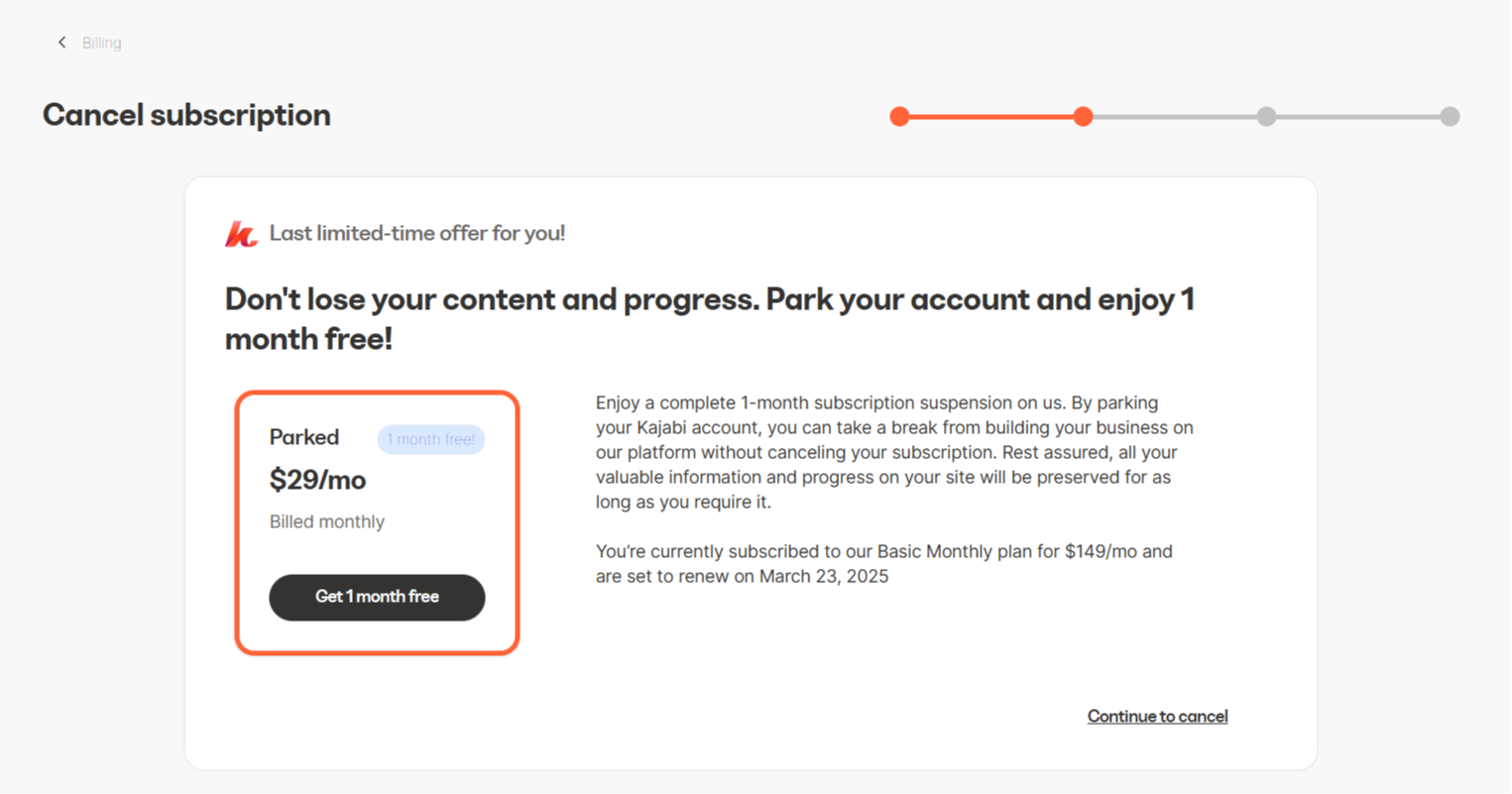Click the Kajabi logo icon

click(241, 234)
